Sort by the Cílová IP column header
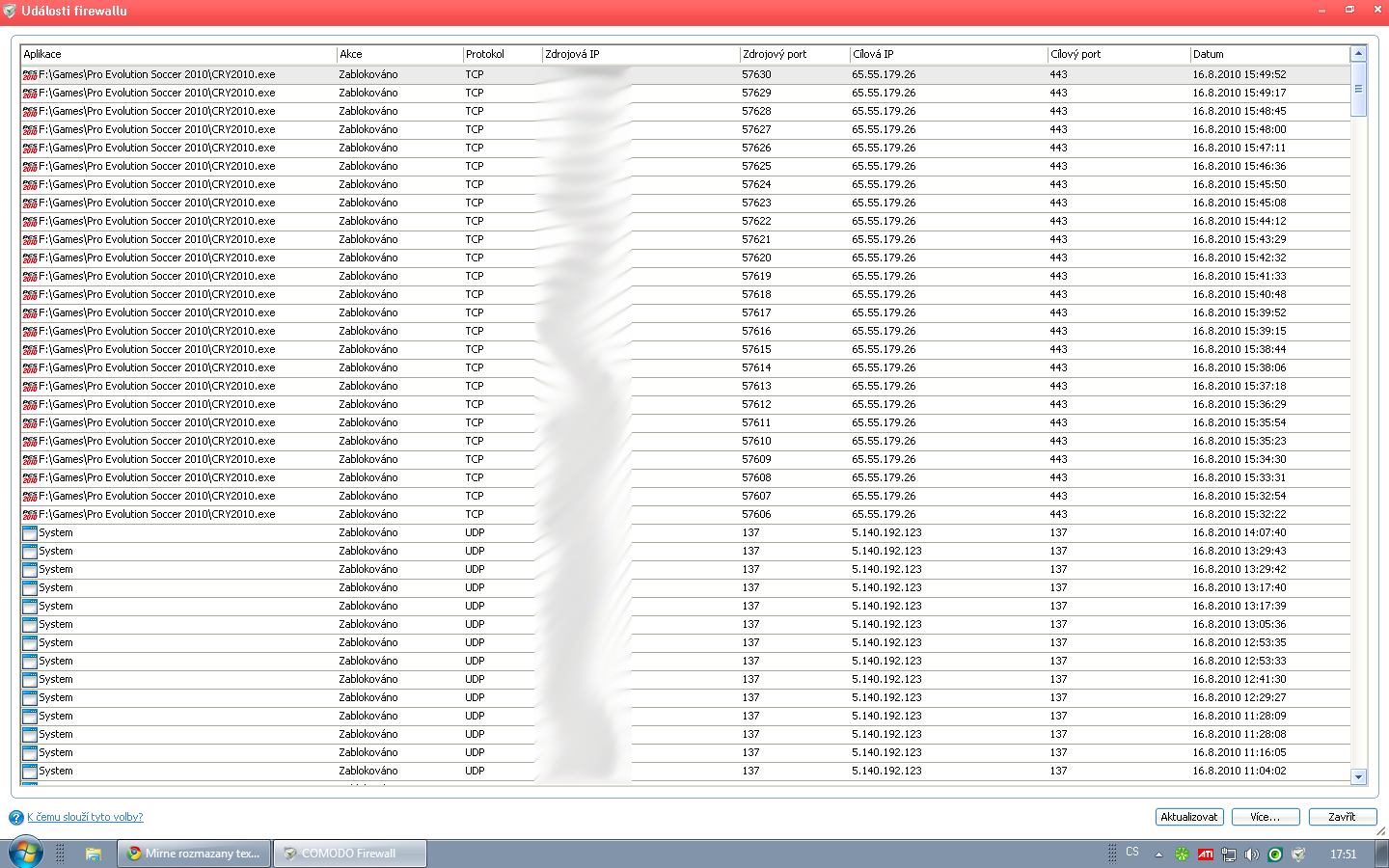This screenshot has height=868, width=1389. click(x=949, y=55)
